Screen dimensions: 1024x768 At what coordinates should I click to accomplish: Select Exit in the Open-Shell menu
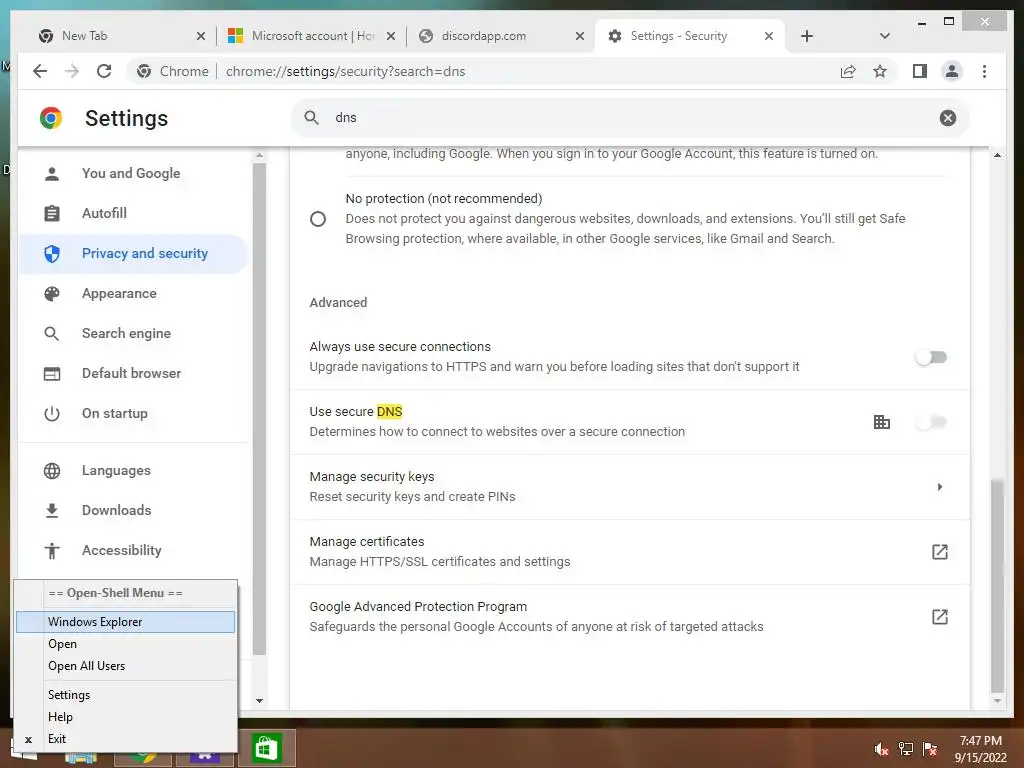[x=125, y=739]
